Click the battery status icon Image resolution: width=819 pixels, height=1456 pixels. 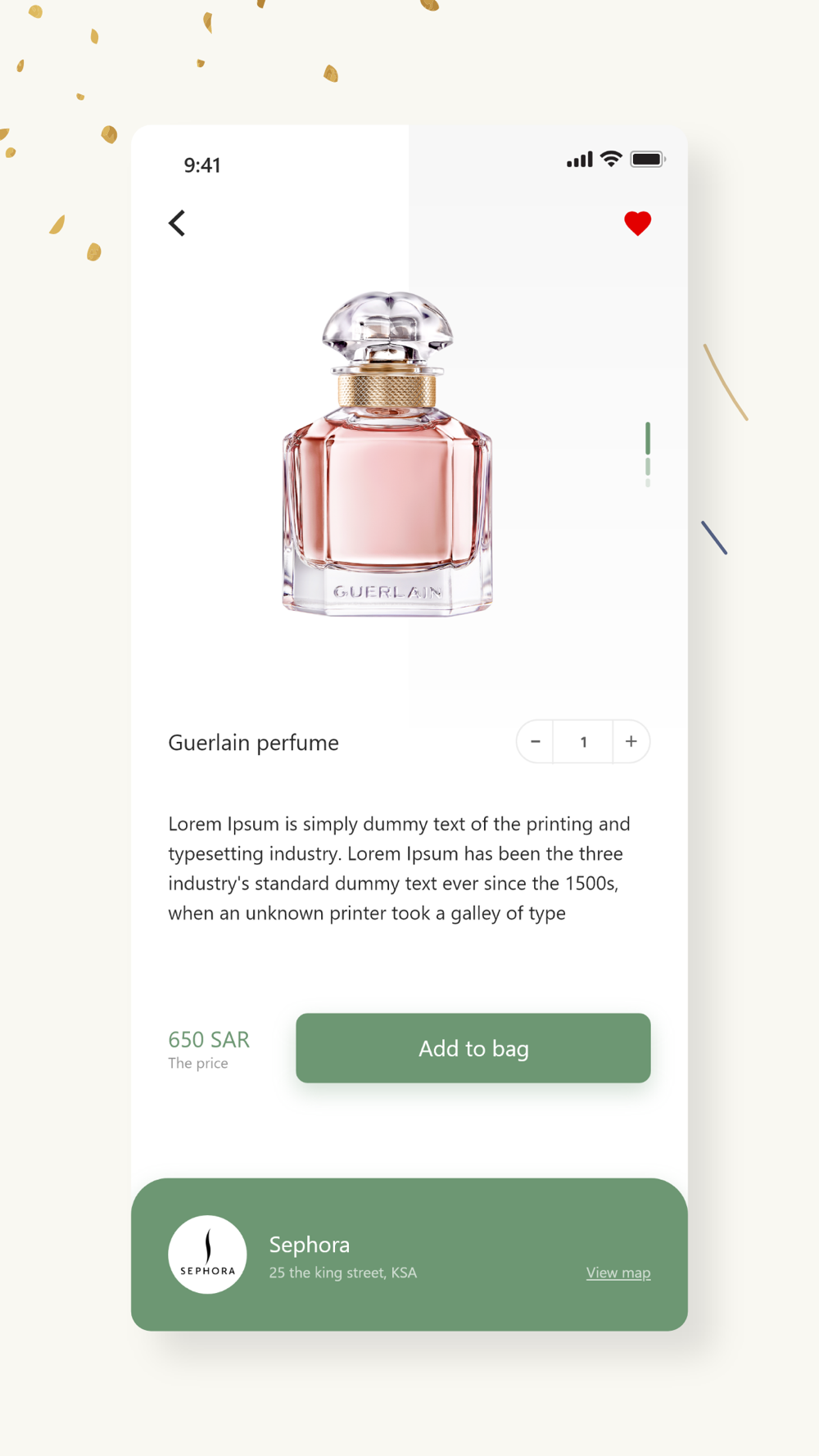[x=648, y=159]
